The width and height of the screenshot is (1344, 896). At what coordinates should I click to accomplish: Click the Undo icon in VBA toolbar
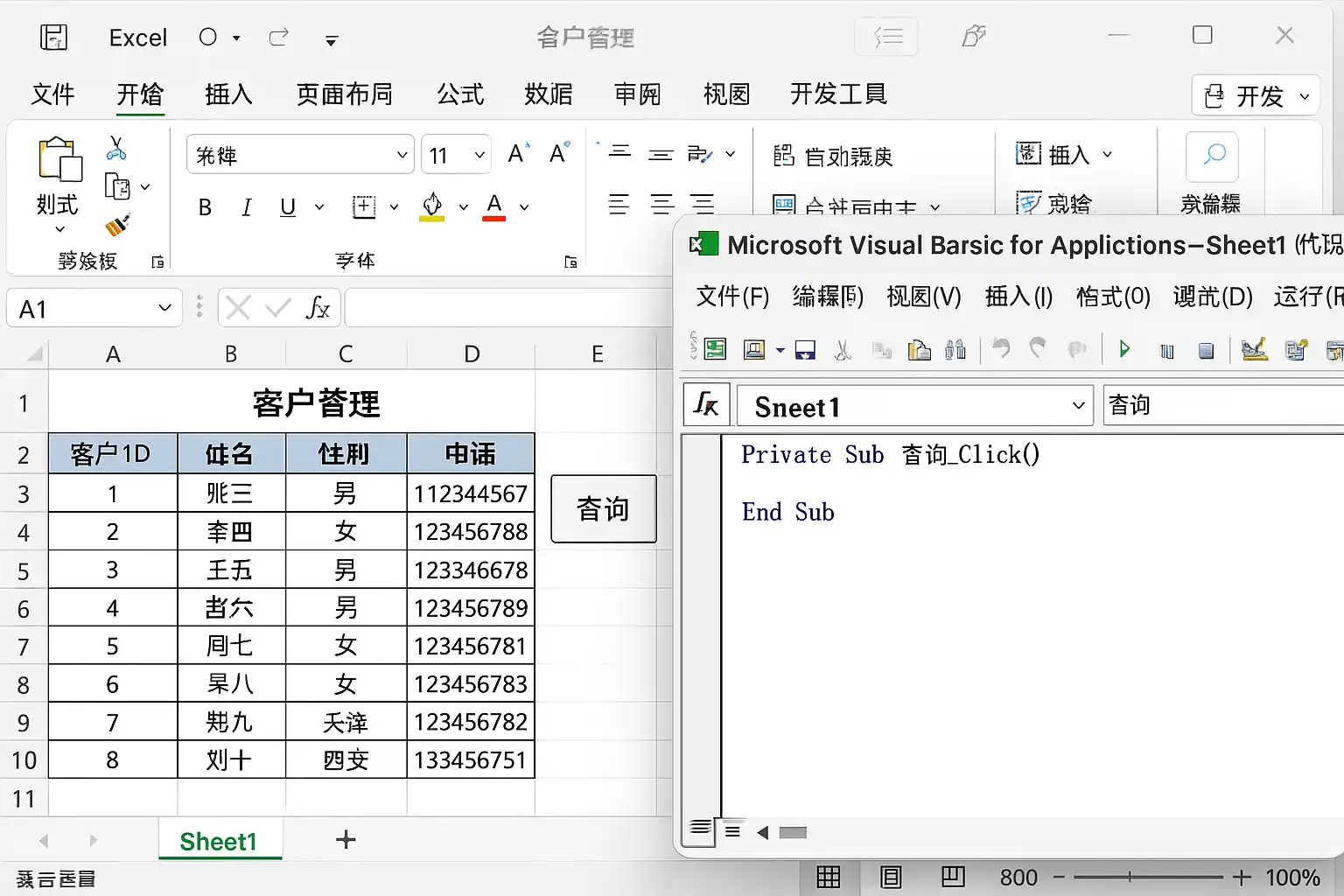[x=1001, y=350]
